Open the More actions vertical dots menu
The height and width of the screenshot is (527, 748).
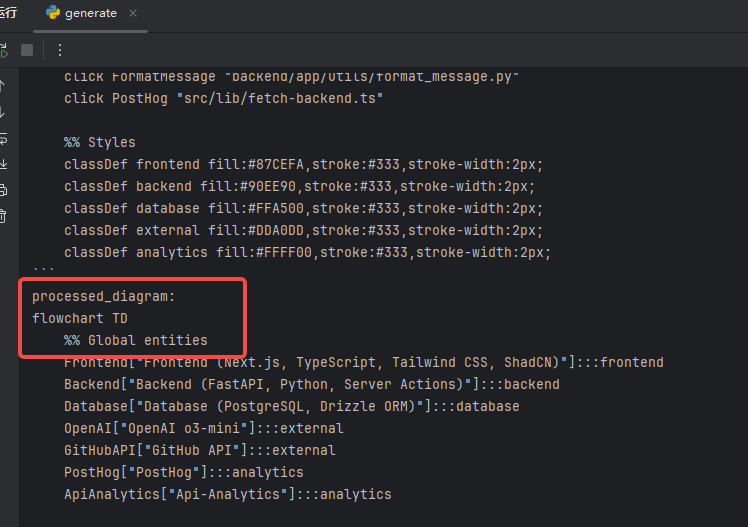(60, 50)
